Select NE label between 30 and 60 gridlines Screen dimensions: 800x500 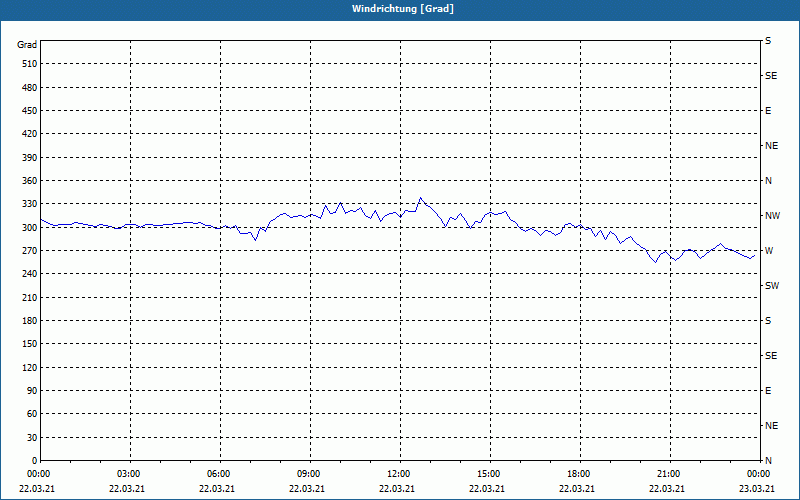(x=771, y=426)
